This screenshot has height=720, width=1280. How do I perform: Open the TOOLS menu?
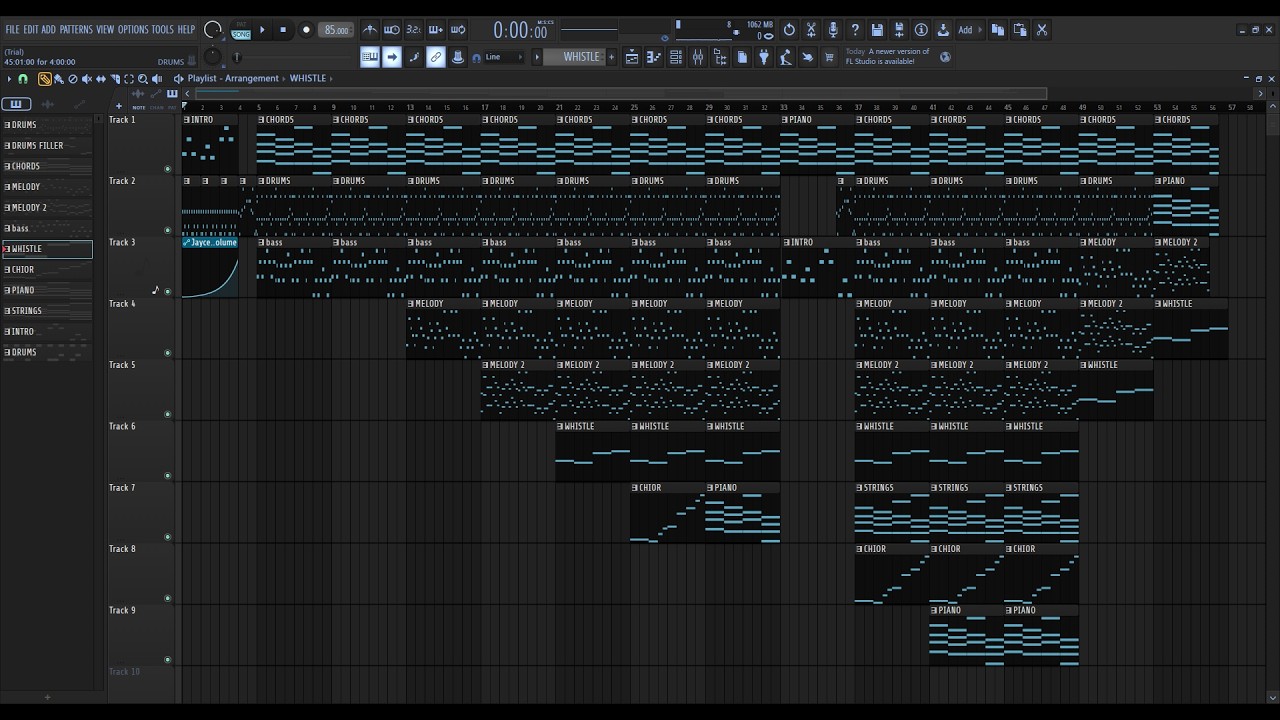pyautogui.click(x=163, y=29)
